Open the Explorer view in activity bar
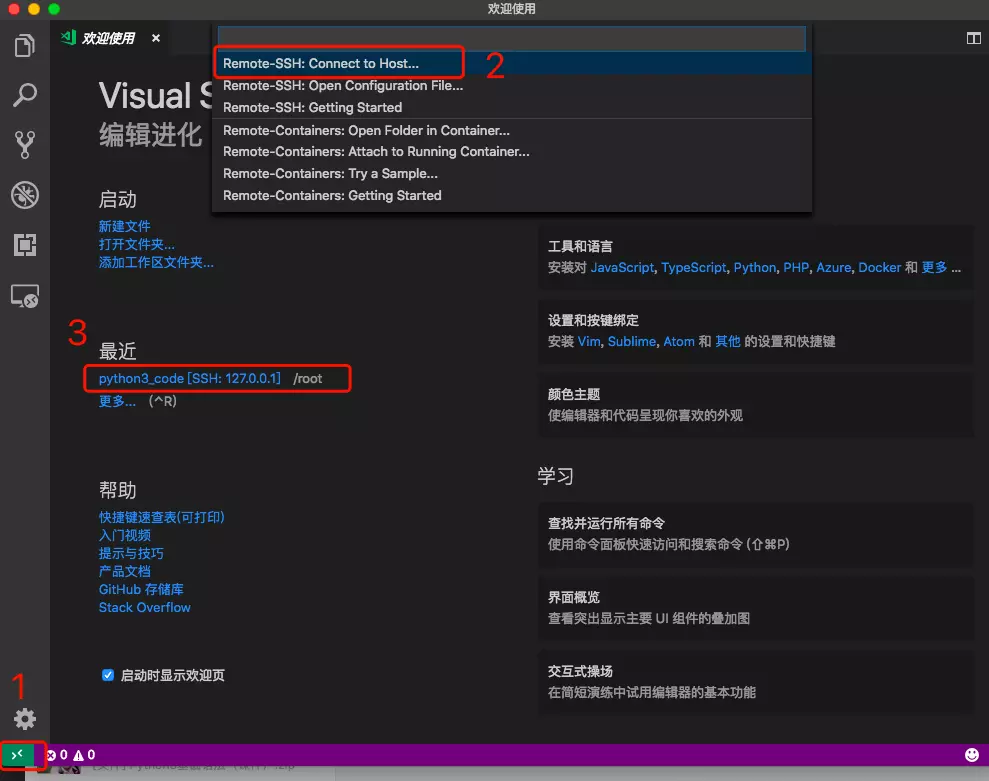 coord(25,45)
